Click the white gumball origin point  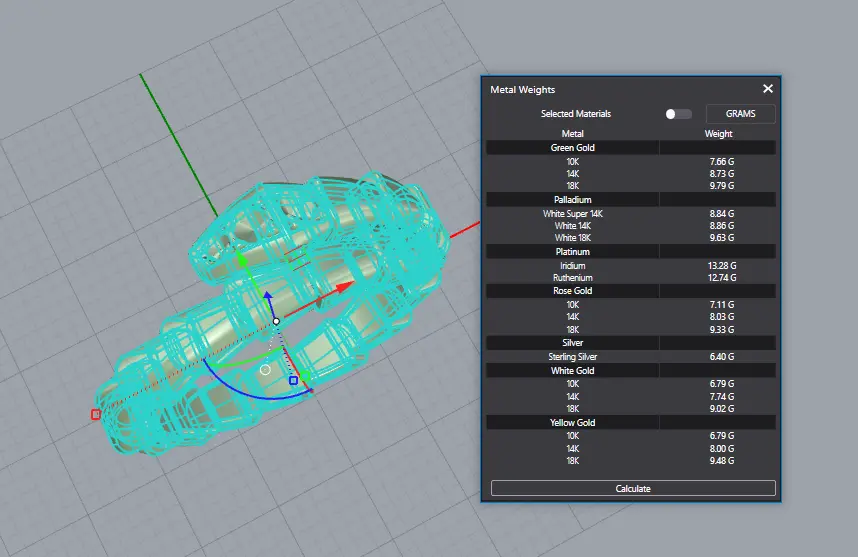pyautogui.click(x=276, y=321)
